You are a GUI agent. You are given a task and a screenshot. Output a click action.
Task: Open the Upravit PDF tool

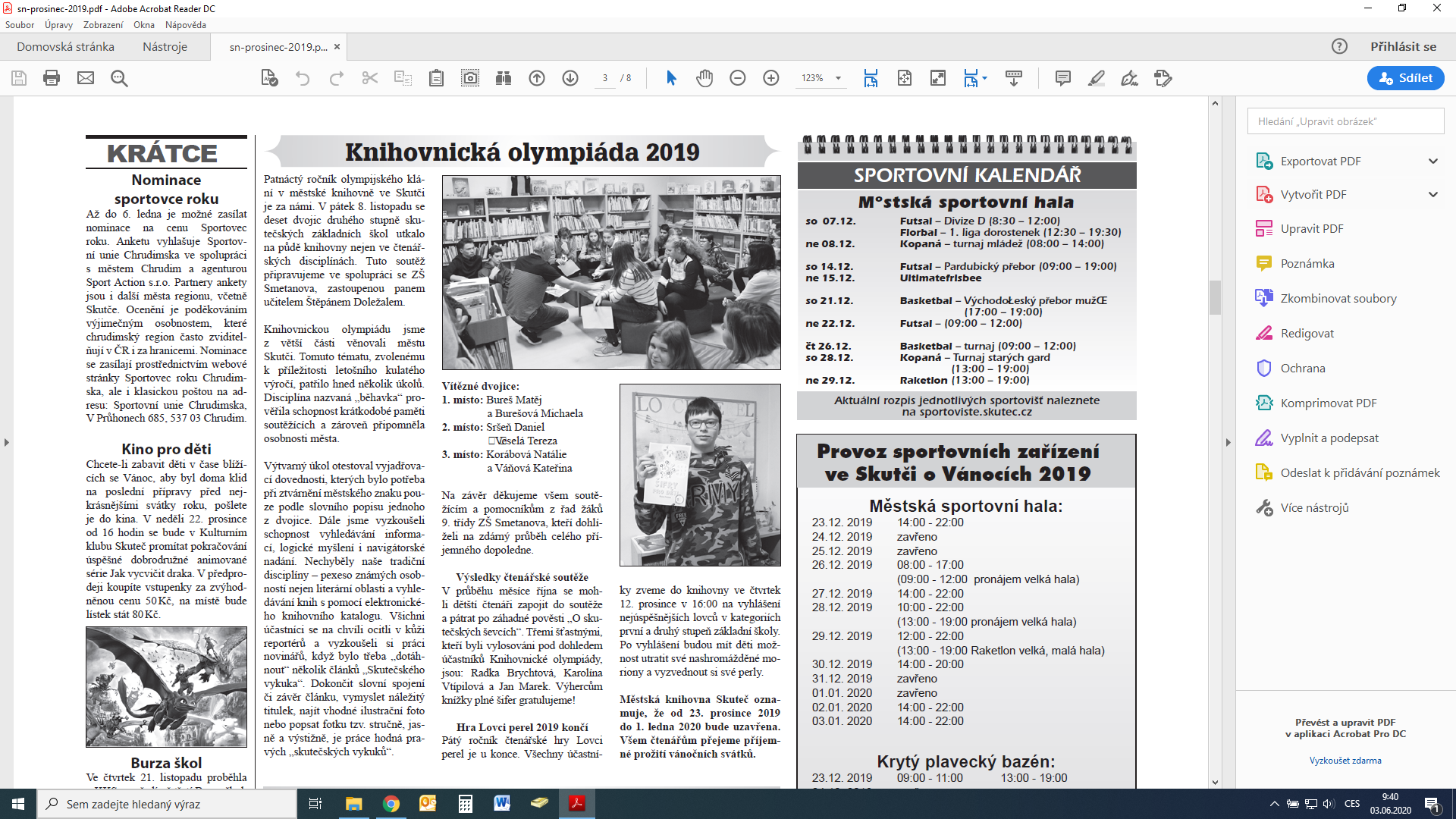tap(1312, 228)
